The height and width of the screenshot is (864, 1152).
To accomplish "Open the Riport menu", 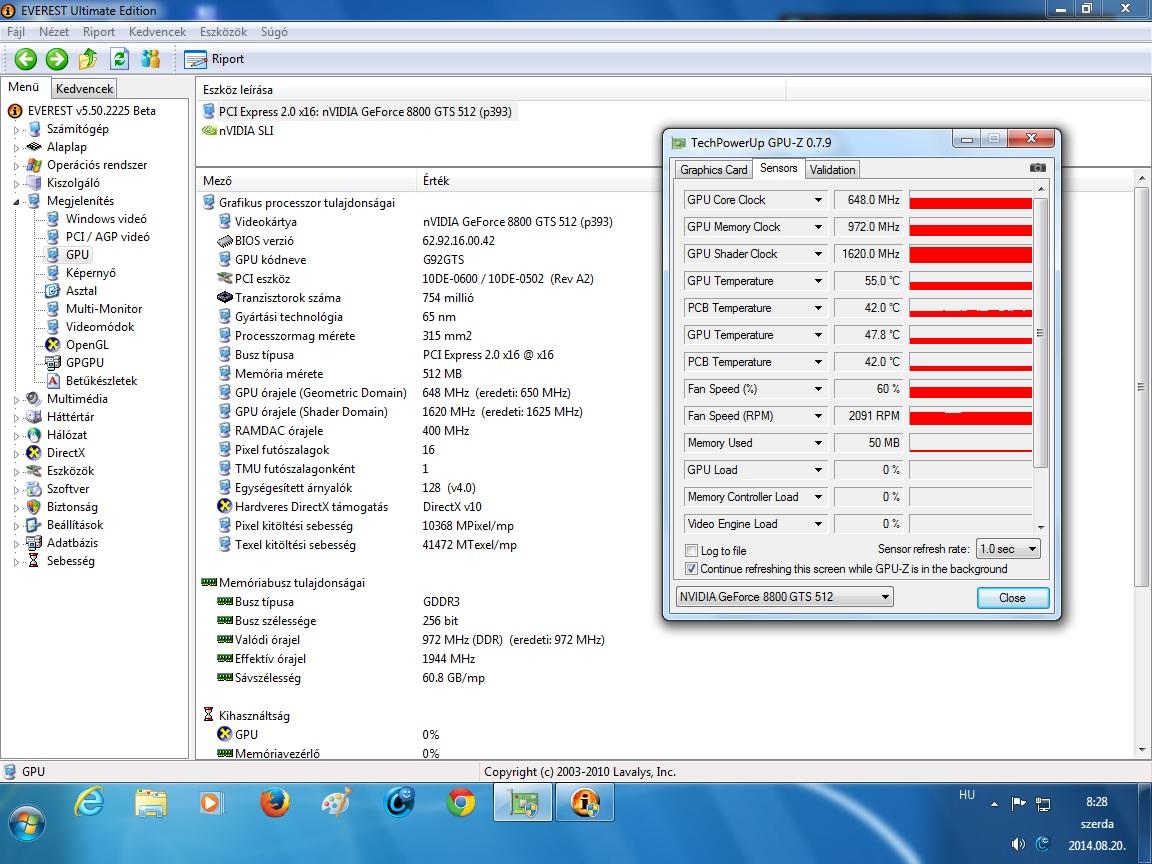I will [x=98, y=32].
